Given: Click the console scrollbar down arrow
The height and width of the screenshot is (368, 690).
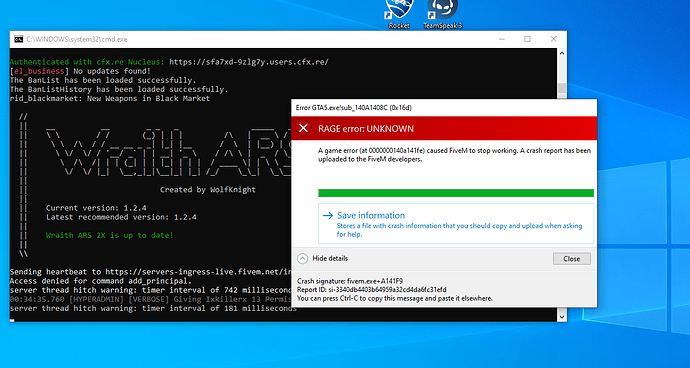Looking at the screenshot, I should 562,316.
